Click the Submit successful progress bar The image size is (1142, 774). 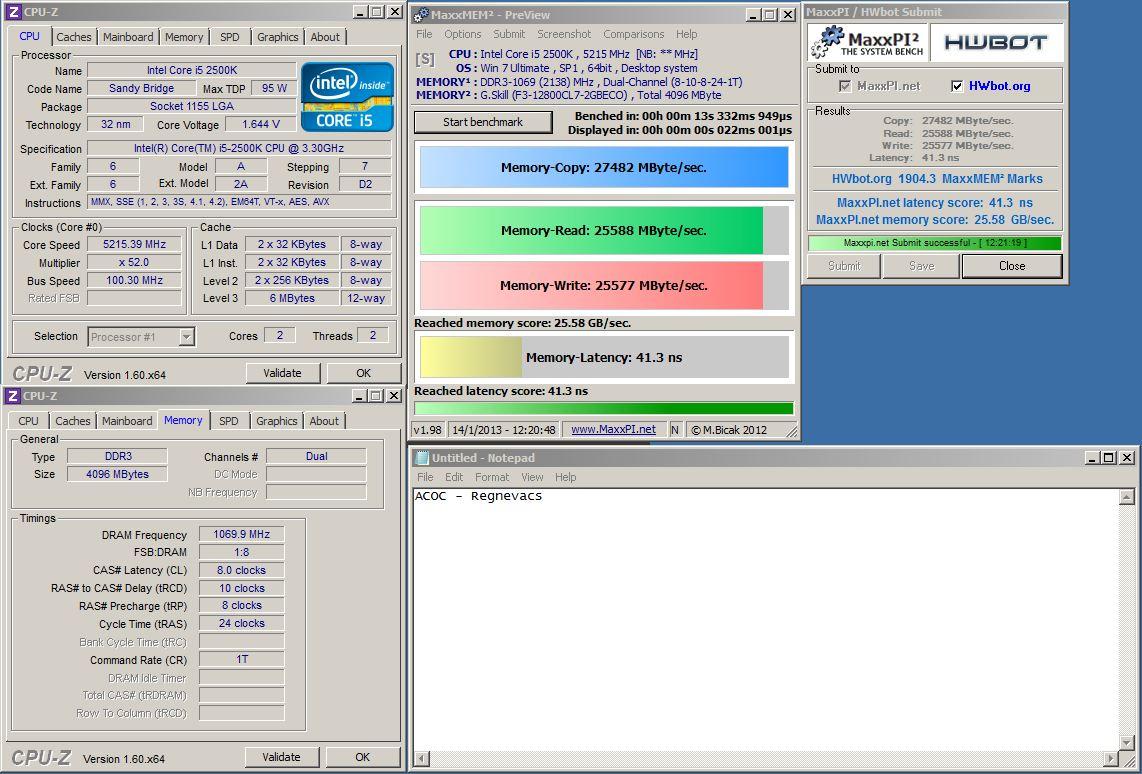[x=934, y=243]
